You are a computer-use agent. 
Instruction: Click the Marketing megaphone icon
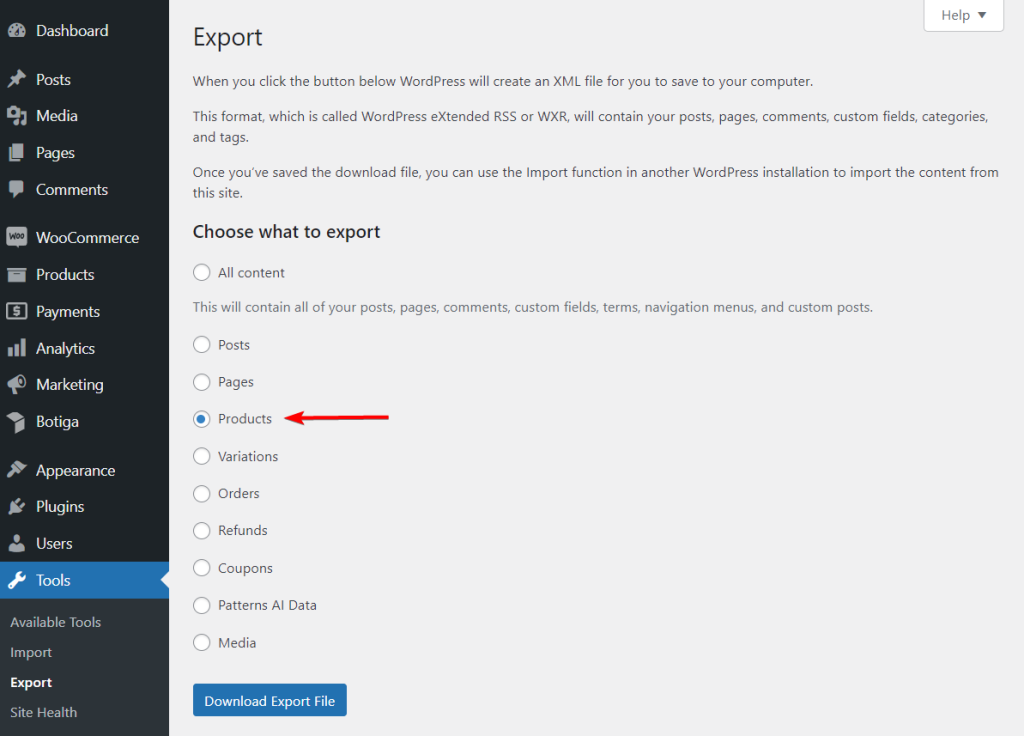(x=17, y=384)
